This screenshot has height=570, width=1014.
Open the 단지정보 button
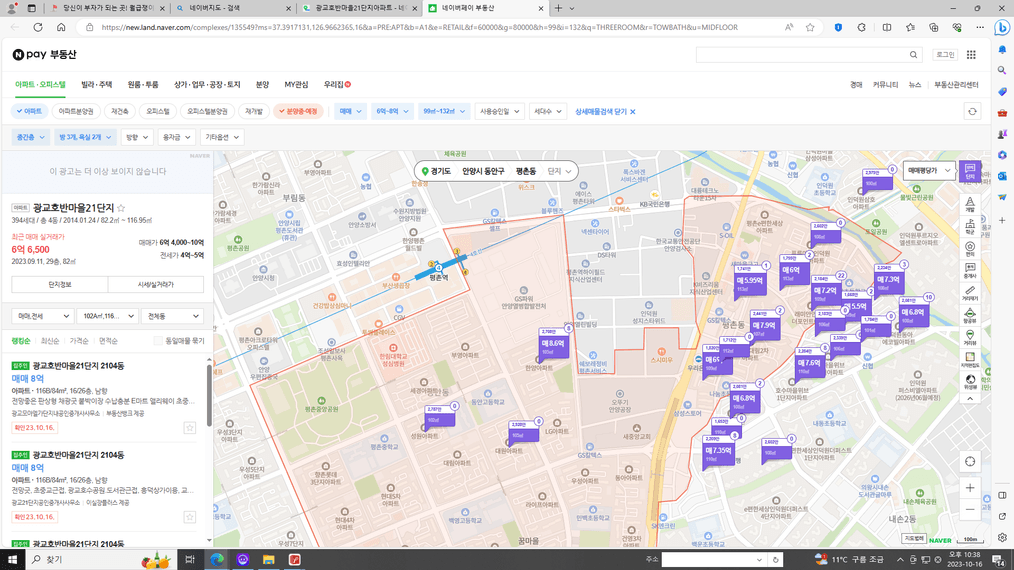click(x=59, y=285)
